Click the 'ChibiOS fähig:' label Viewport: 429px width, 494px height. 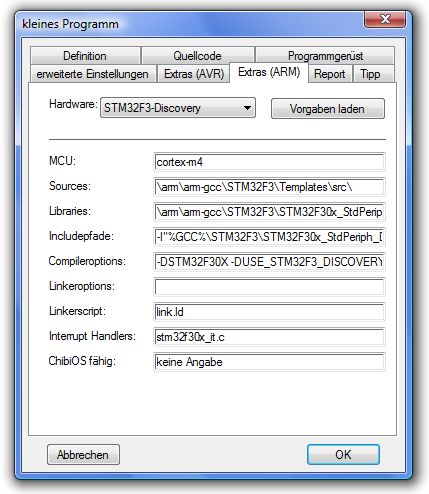82,361
